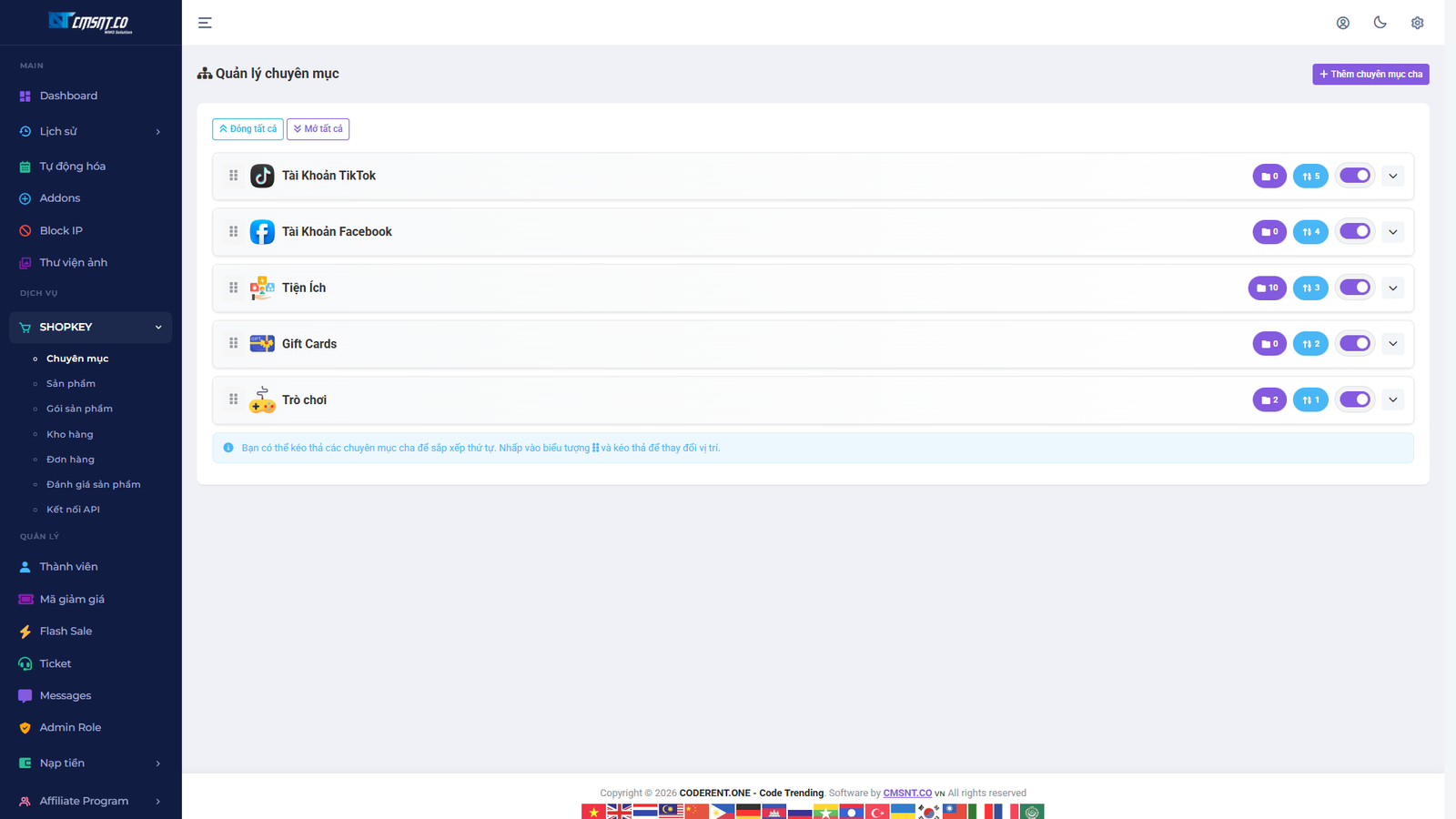
Task: Grab drag handle for Tiện Ích row
Action: coord(234,288)
